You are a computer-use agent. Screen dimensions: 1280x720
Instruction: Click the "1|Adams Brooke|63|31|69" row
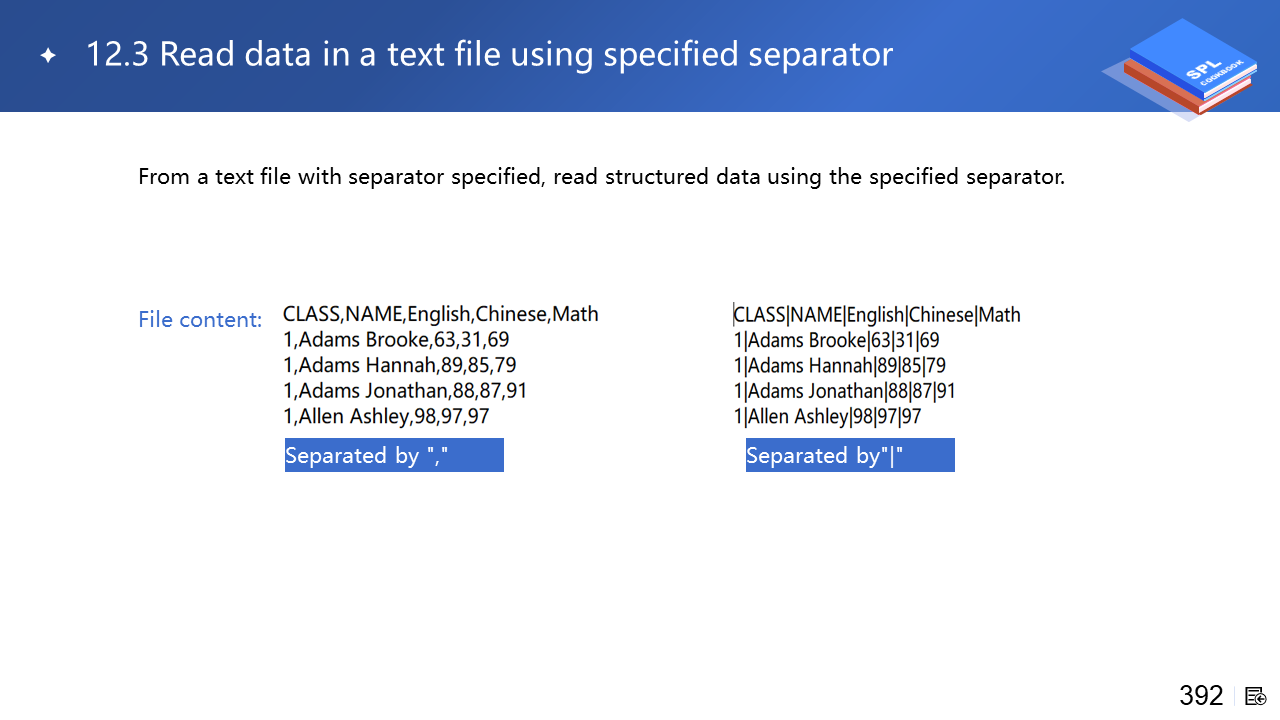[836, 340]
